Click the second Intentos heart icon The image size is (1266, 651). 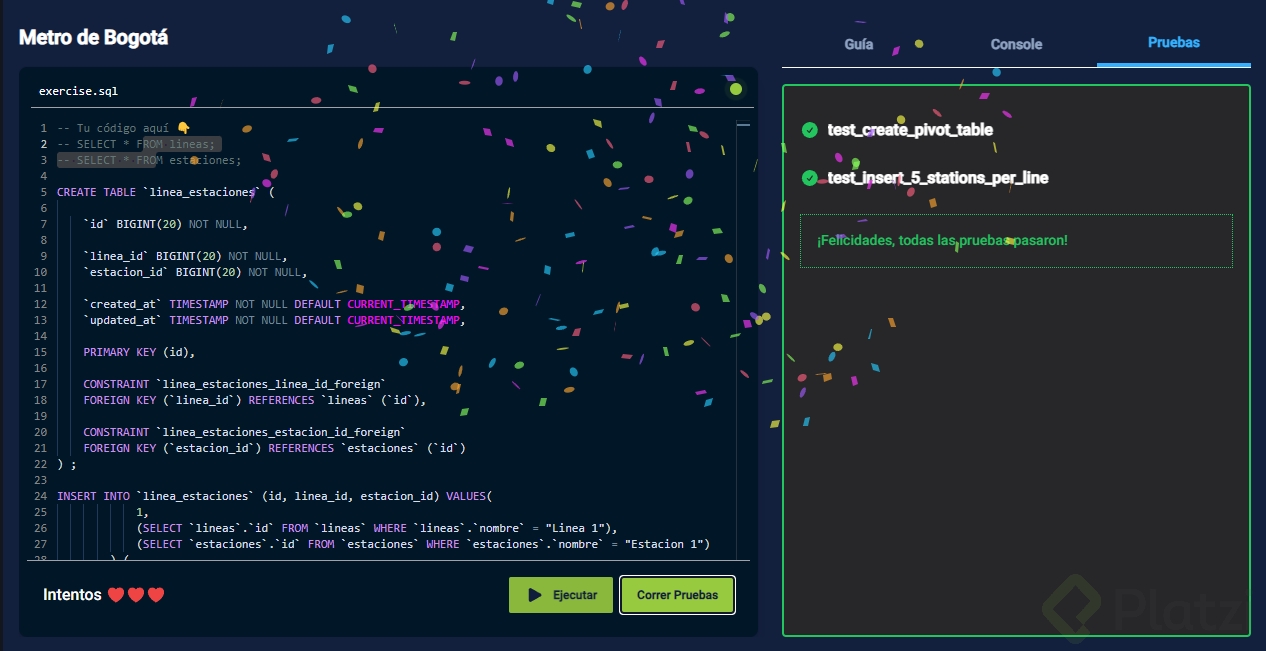click(135, 595)
